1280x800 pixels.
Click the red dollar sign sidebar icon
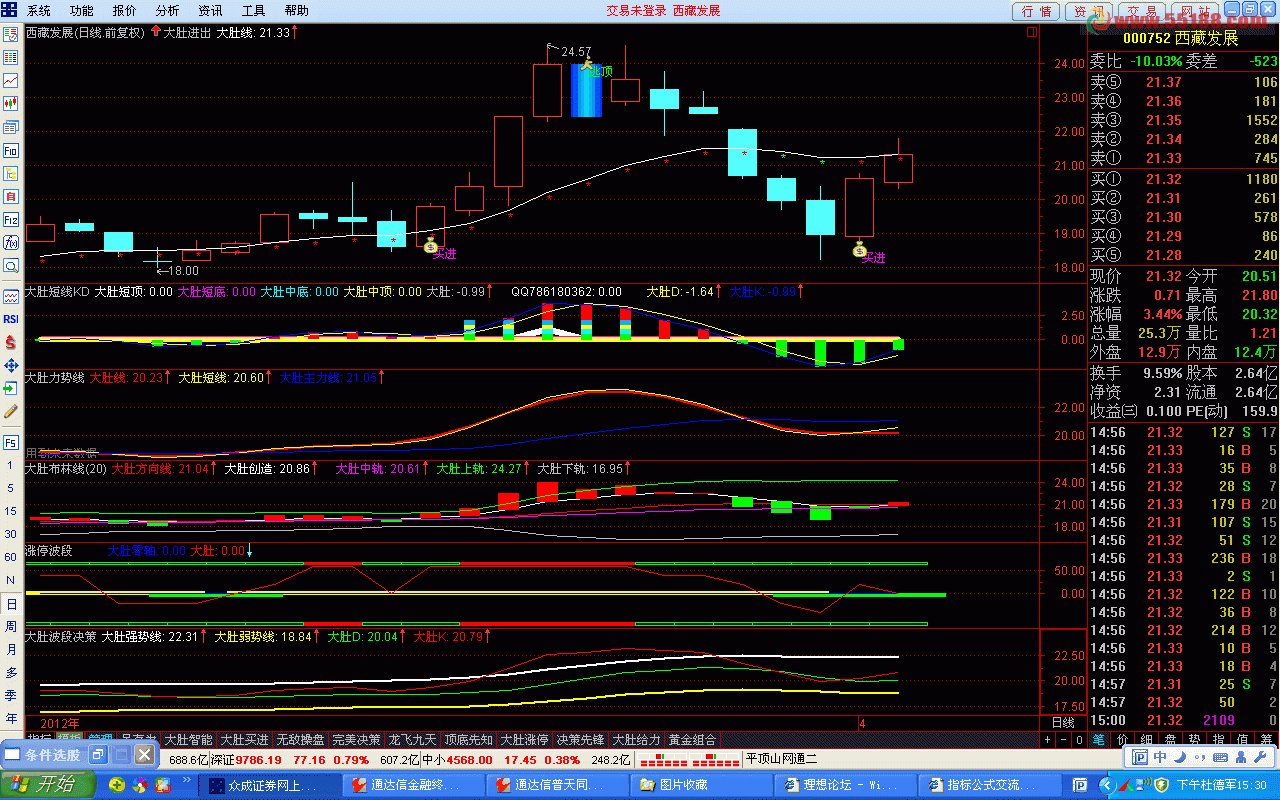pyautogui.click(x=11, y=342)
